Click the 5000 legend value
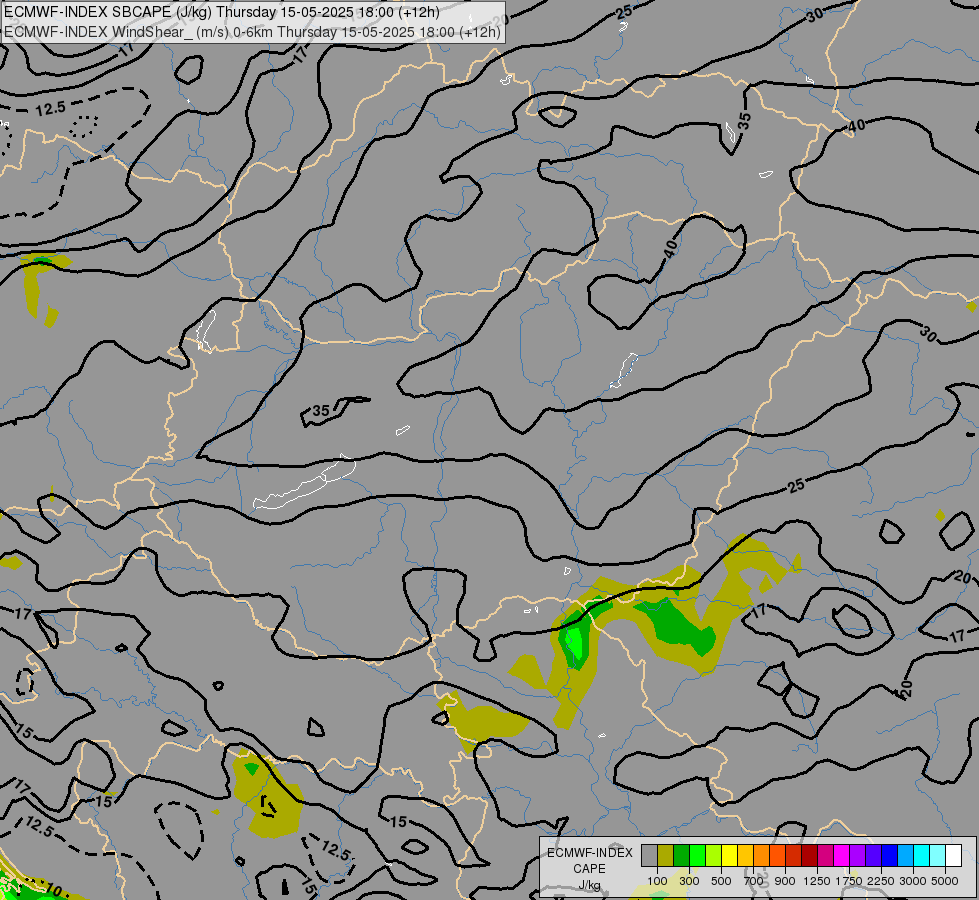 945,881
